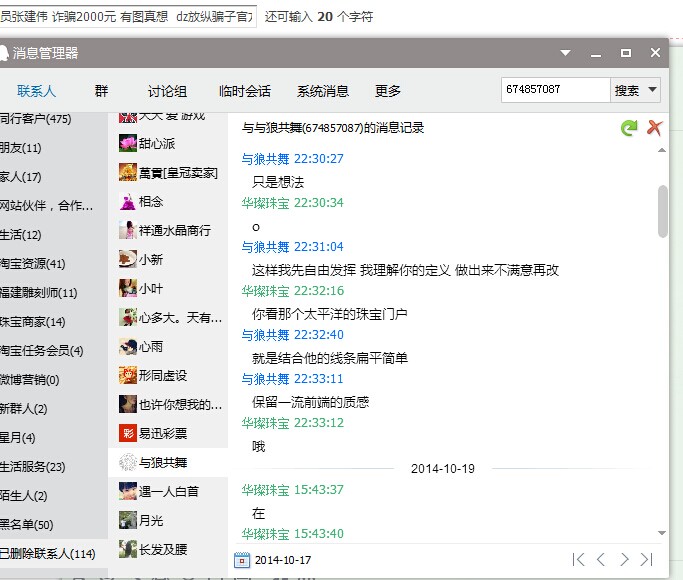Switch to the 群 tab
The image size is (683, 580).
point(101,91)
